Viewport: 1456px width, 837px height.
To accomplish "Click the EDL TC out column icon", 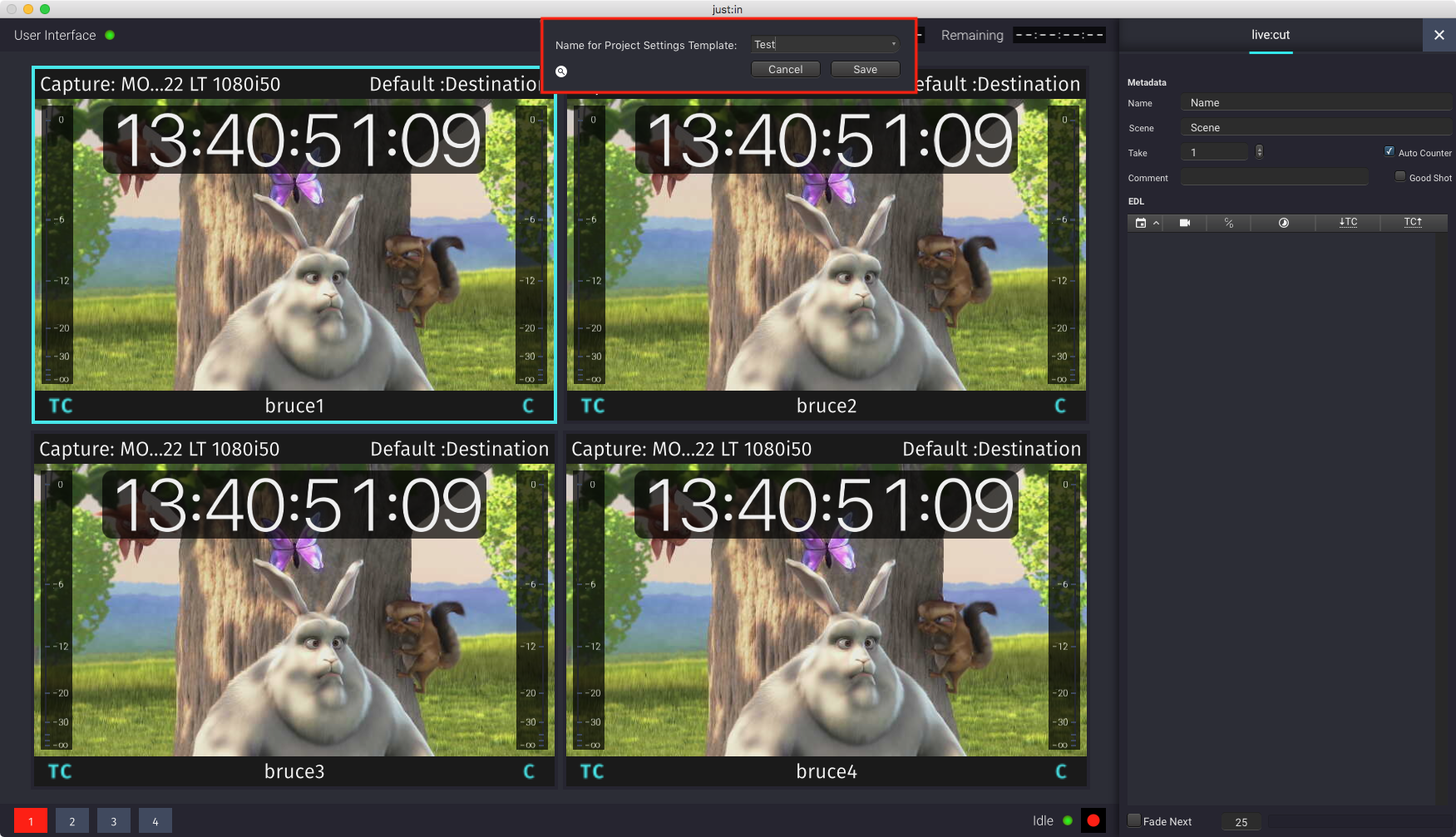I will coord(1413,222).
